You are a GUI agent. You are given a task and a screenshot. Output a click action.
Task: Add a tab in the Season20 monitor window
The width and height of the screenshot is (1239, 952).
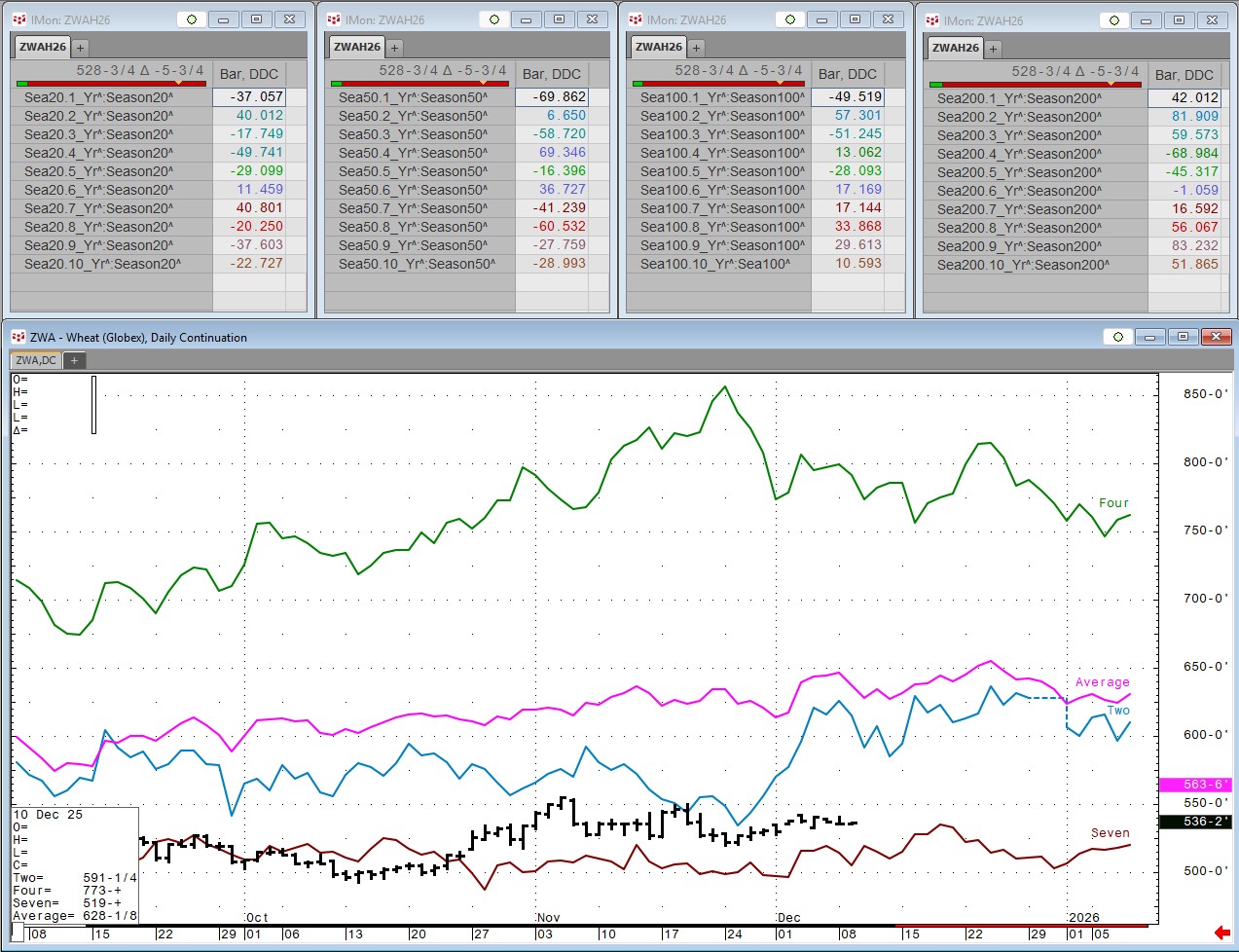[80, 48]
